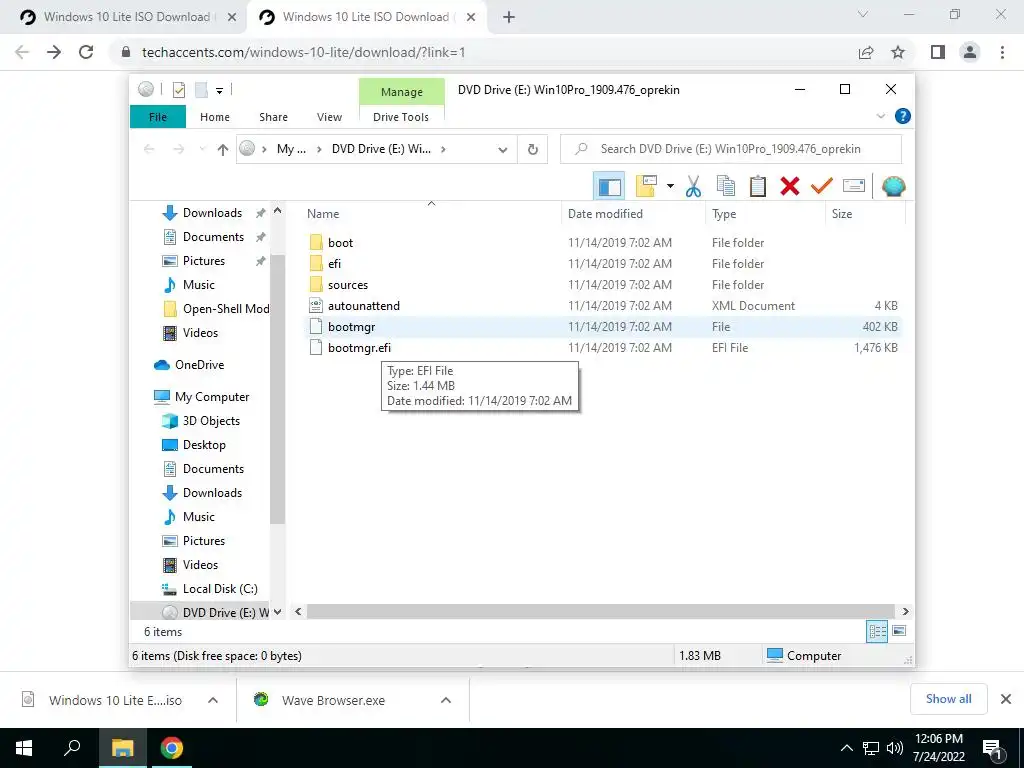Image resolution: width=1024 pixels, height=768 pixels.
Task: Open notification center icon
Action: click(x=992, y=749)
